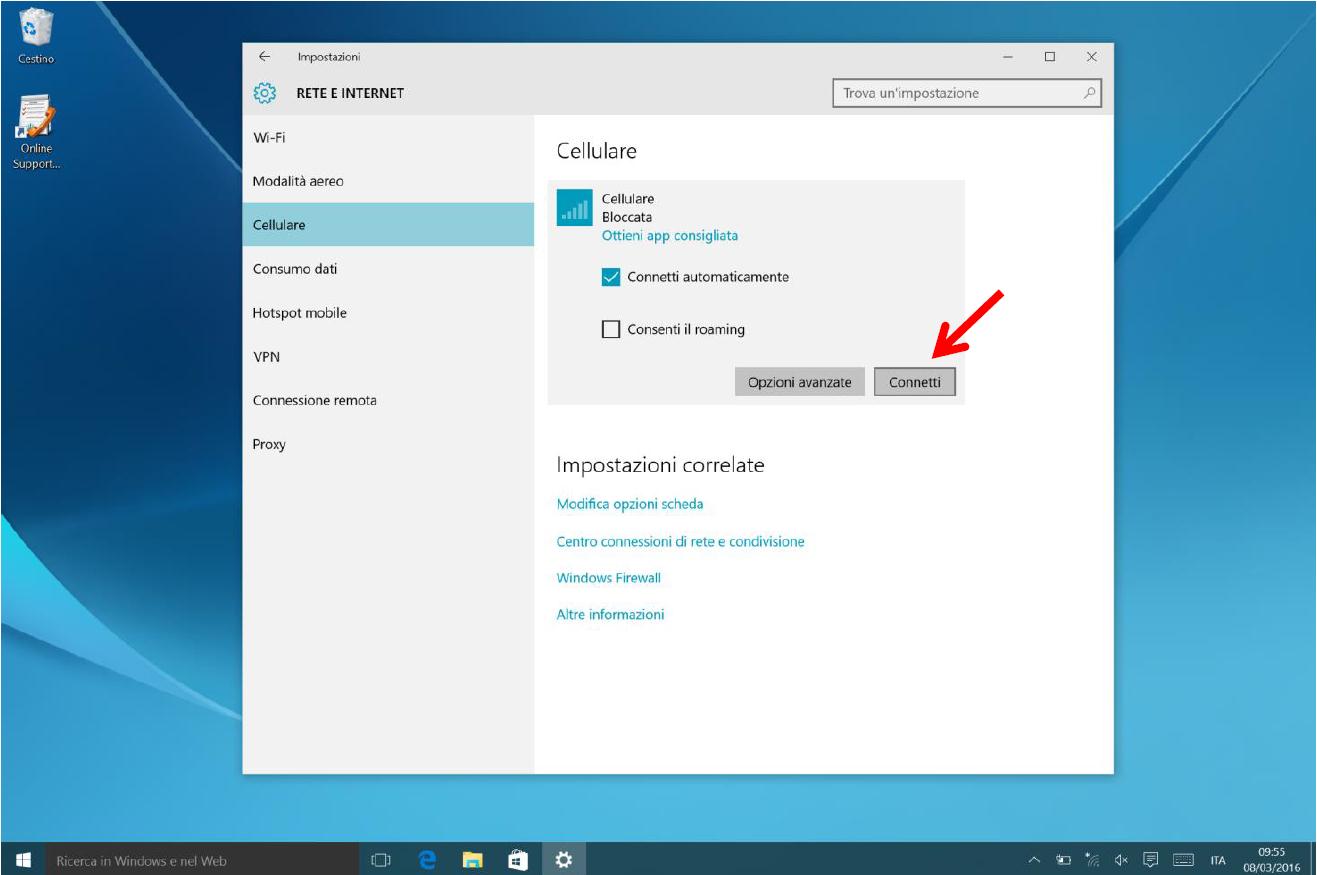Image resolution: width=1317 pixels, height=875 pixels.
Task: Open the Windows Start menu
Action: (22, 859)
